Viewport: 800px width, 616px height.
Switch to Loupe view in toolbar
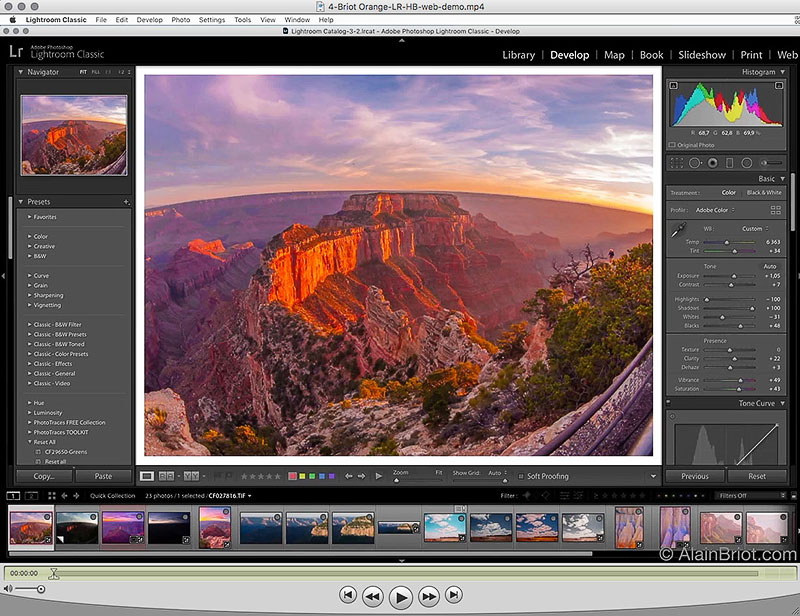click(147, 476)
